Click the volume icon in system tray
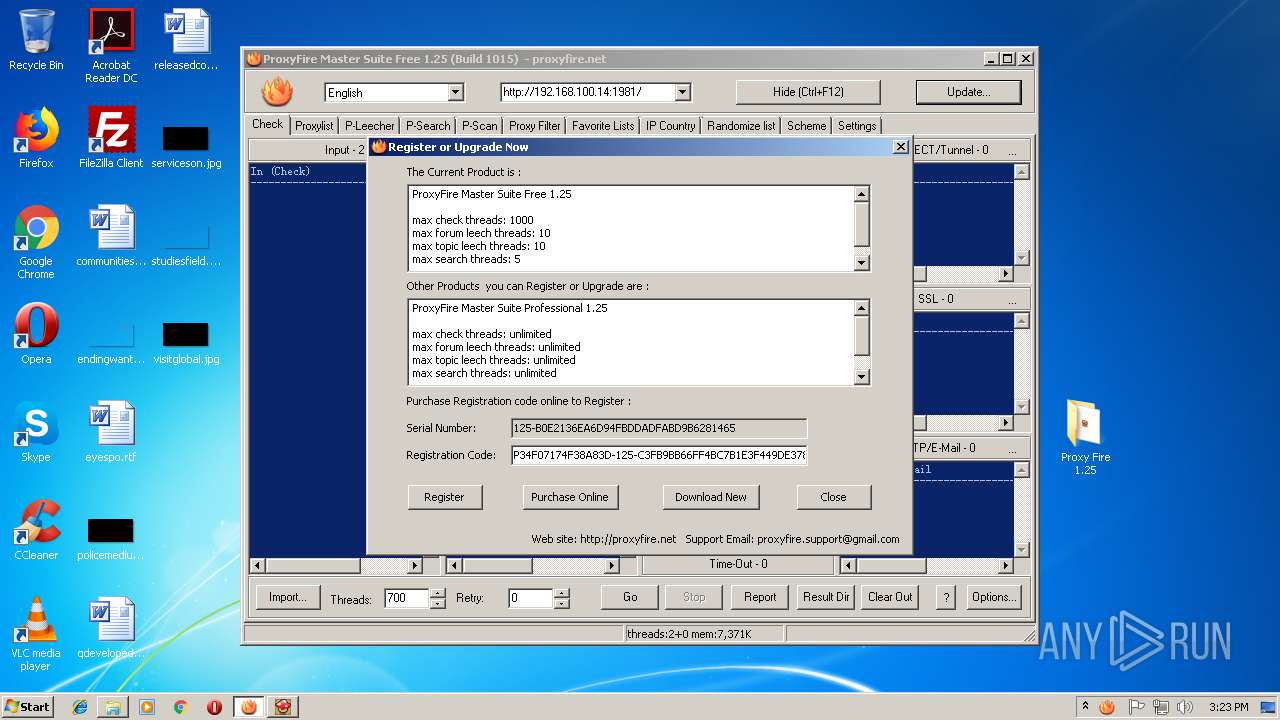The width and height of the screenshot is (1280, 720). (1184, 707)
